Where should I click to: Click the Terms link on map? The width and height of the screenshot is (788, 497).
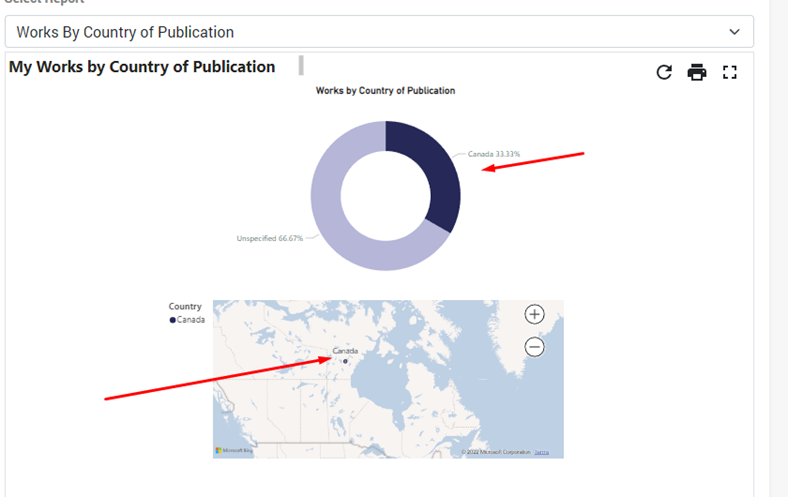[x=541, y=452]
